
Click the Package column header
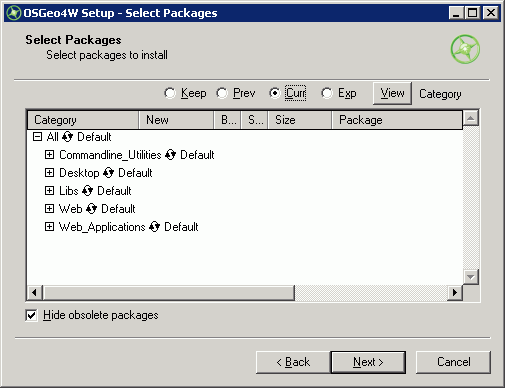(397, 120)
